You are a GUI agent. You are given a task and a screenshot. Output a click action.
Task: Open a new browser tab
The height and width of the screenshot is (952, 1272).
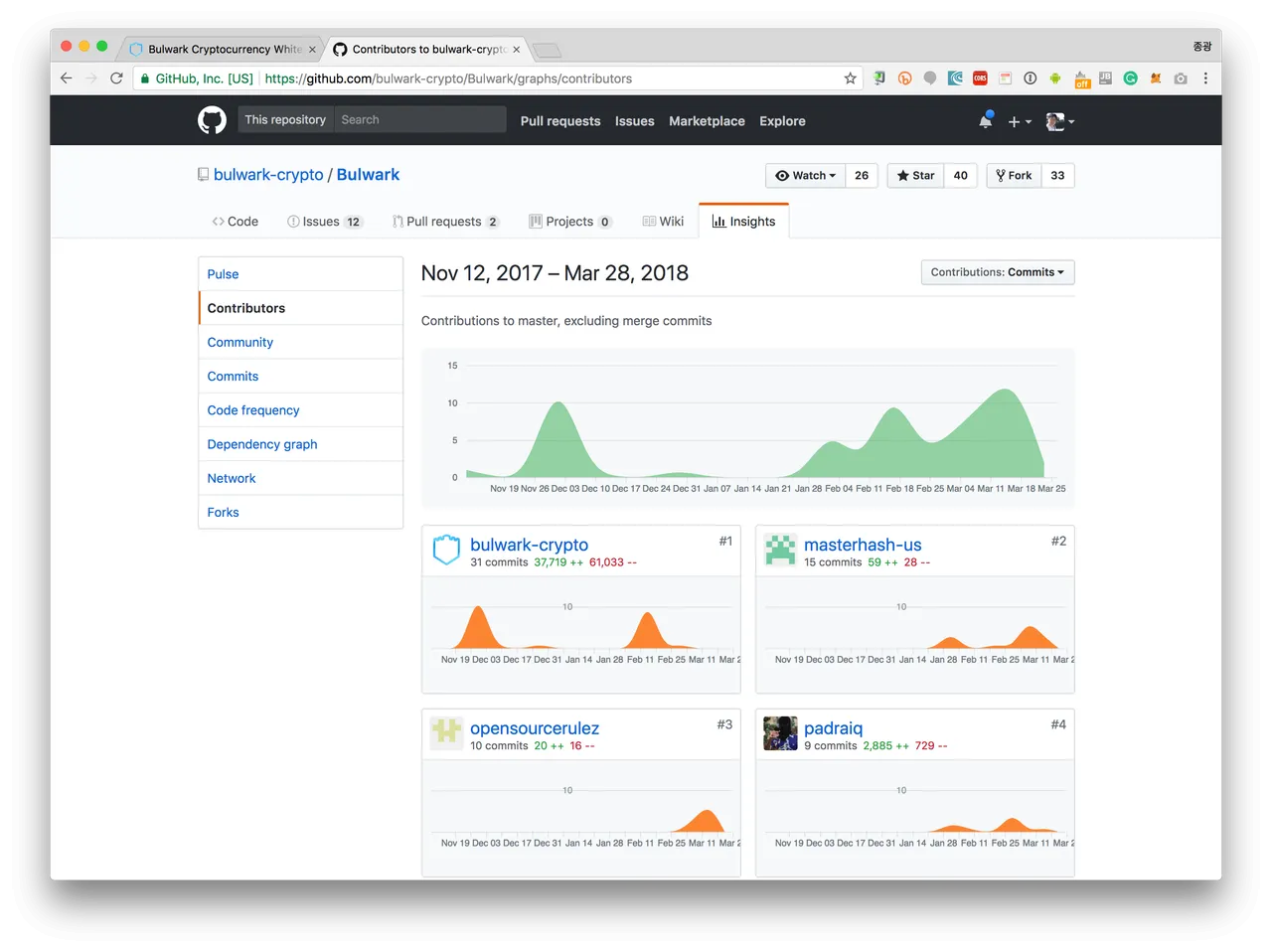[547, 50]
